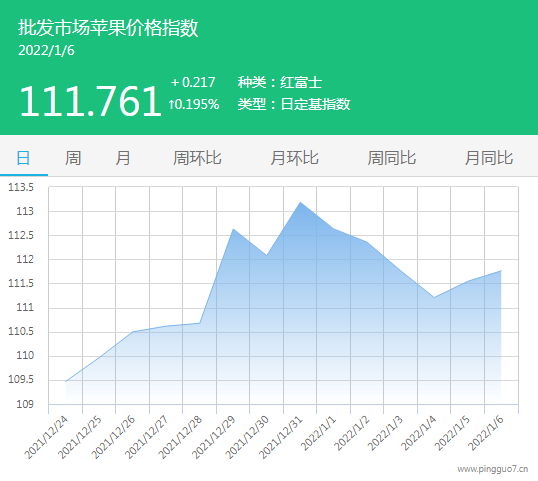Click the 2022/1/6 date under title
The image size is (538, 481).
pyautogui.click(x=46, y=50)
